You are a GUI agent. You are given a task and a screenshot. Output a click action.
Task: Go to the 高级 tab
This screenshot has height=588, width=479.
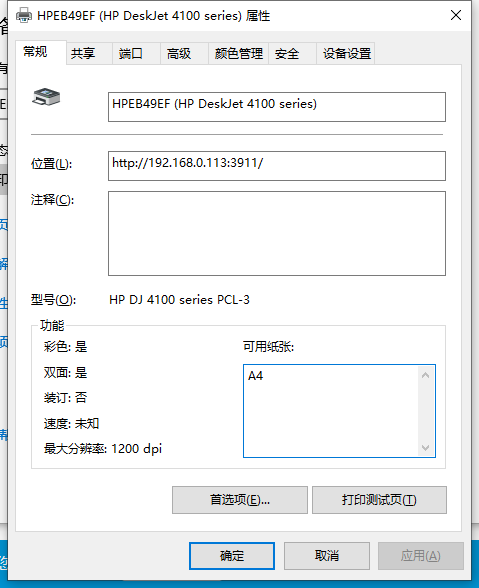(x=185, y=54)
